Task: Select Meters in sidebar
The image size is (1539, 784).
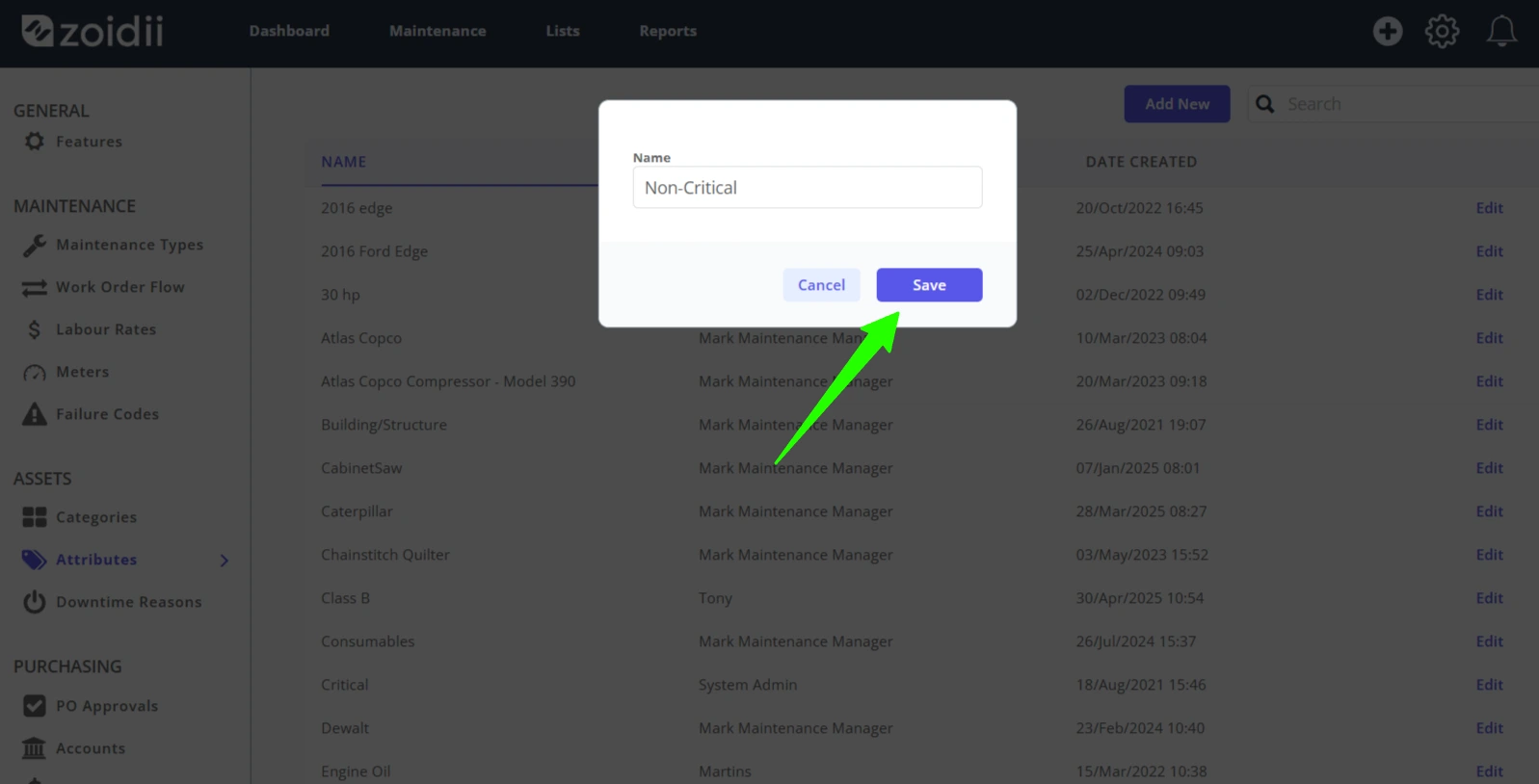Action: click(82, 372)
